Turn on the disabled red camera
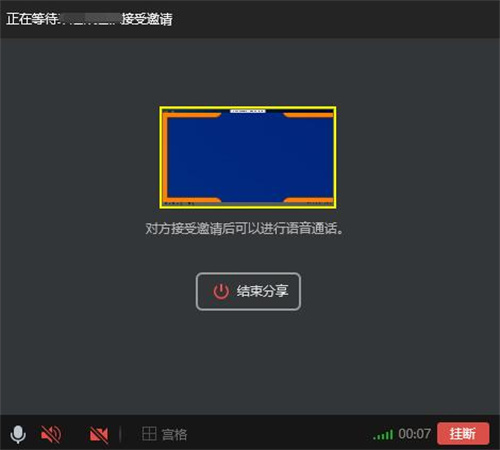The image size is (500, 450). pyautogui.click(x=99, y=434)
